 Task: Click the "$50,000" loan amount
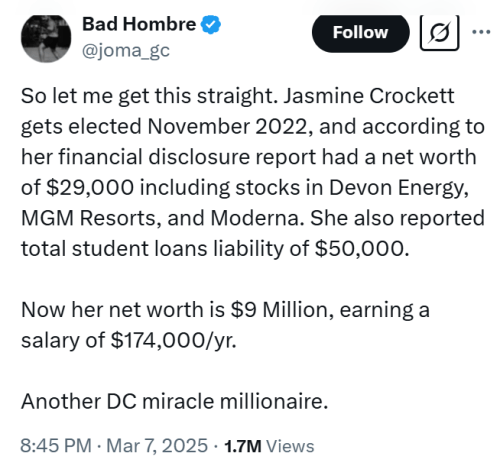362,249
